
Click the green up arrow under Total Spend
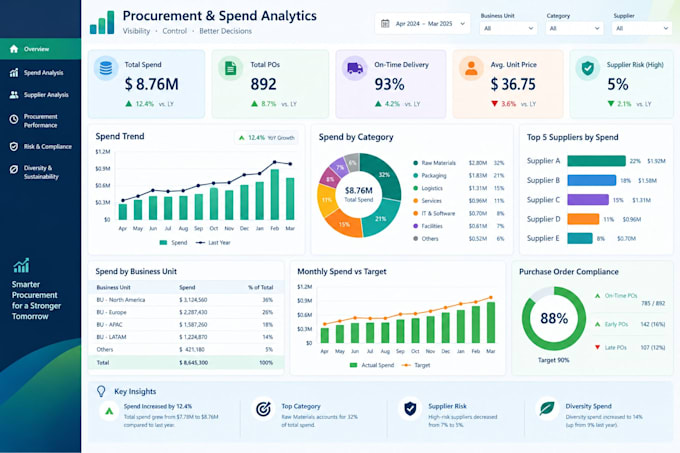(128, 104)
